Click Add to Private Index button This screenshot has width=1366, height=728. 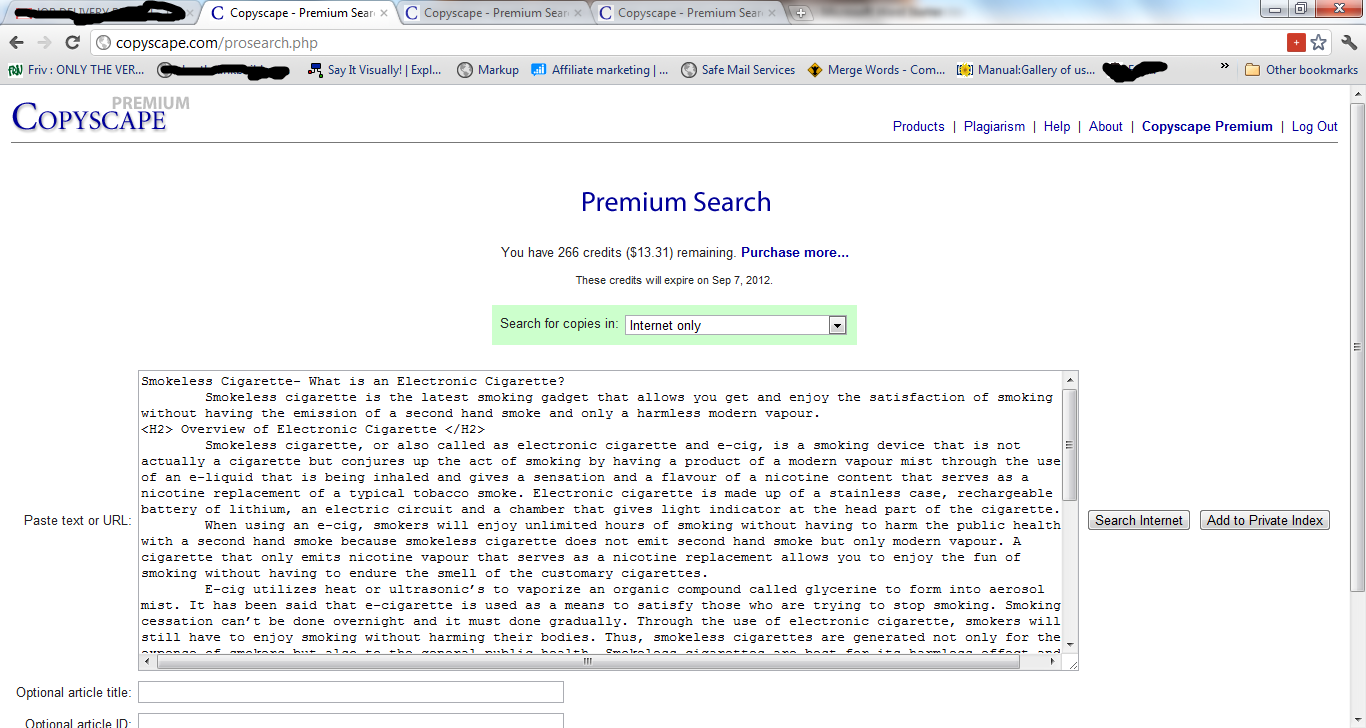(1265, 520)
